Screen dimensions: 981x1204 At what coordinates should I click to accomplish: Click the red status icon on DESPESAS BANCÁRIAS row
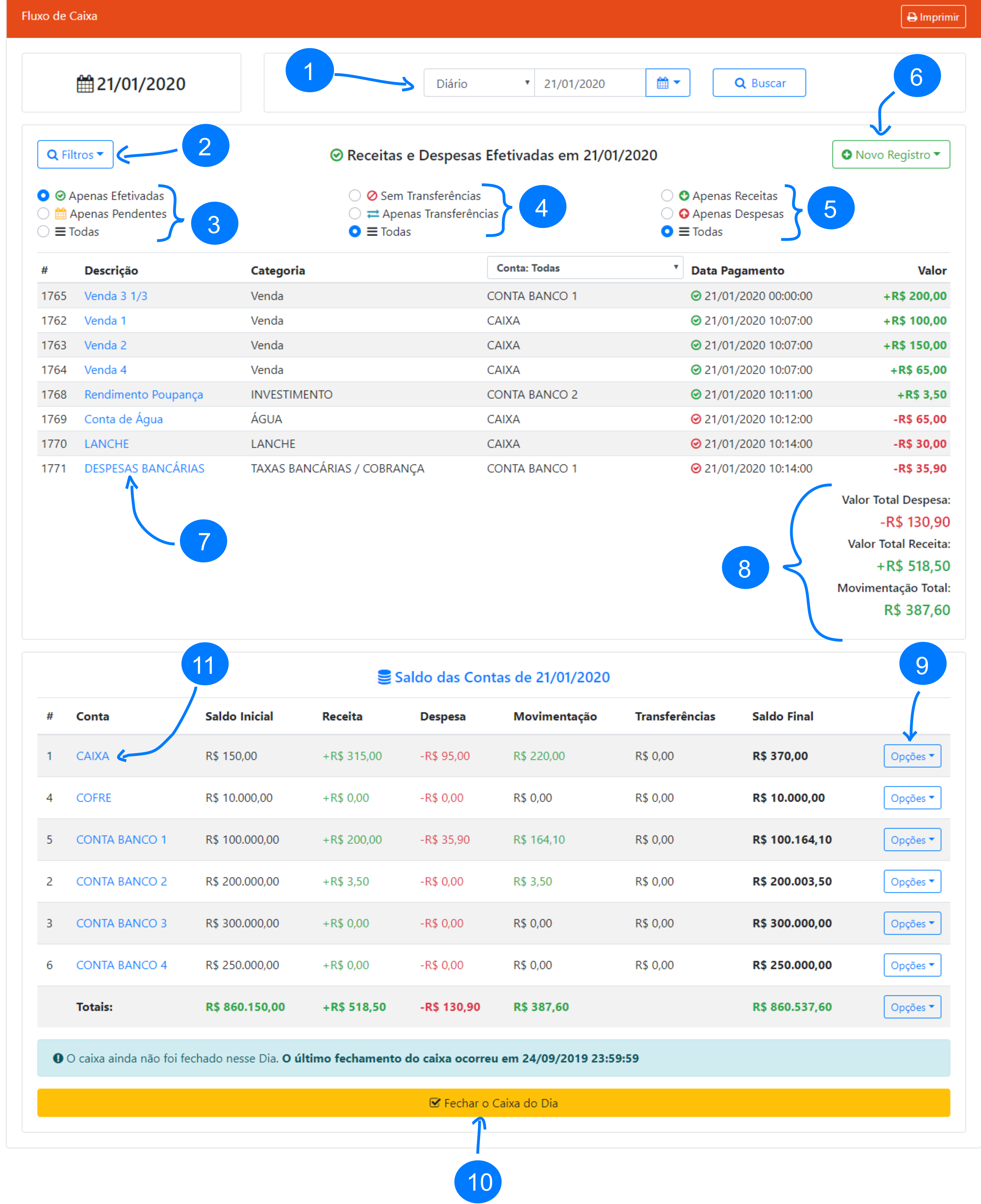tap(696, 468)
